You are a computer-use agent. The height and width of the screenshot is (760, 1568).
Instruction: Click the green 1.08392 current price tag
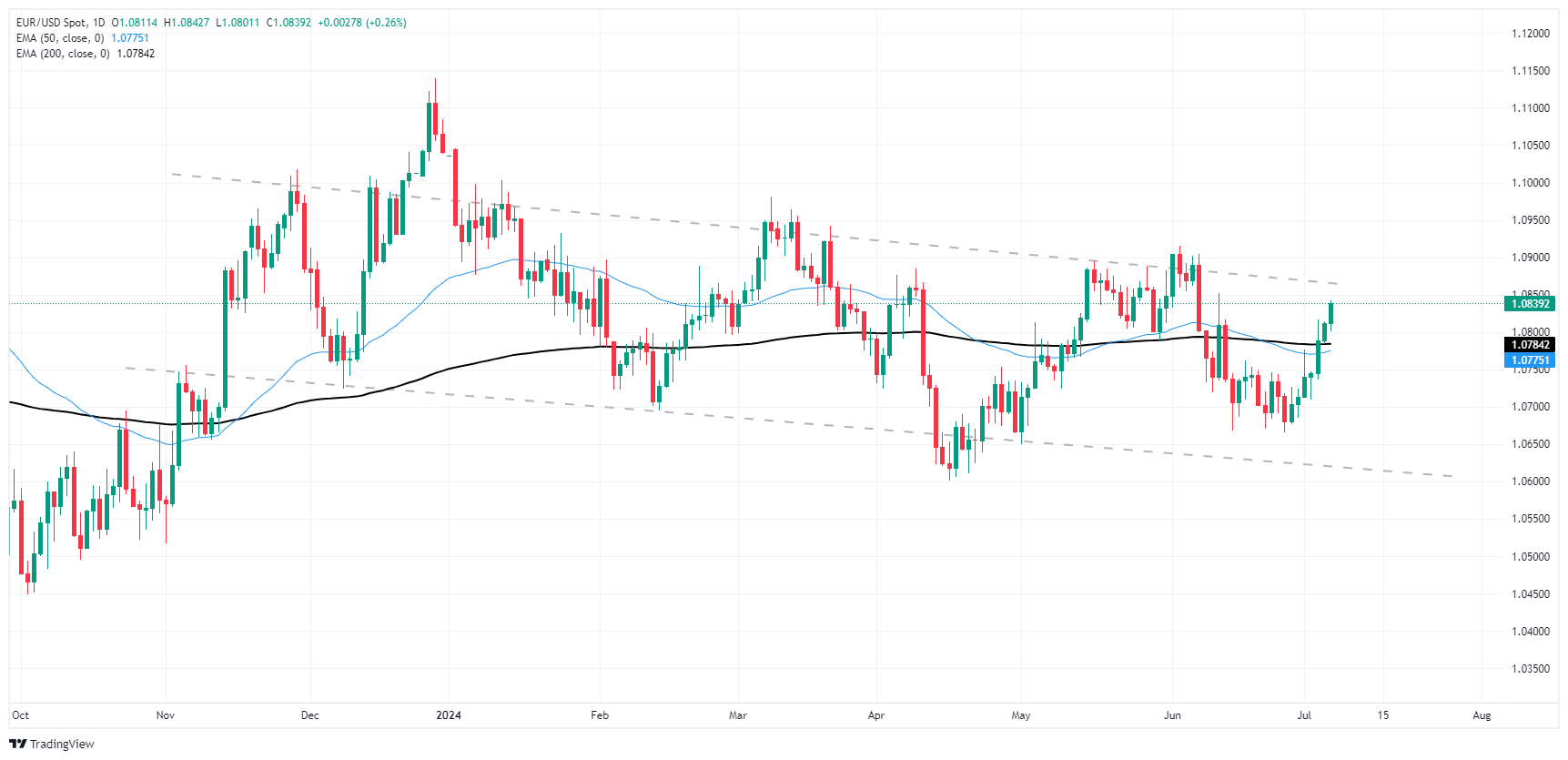pos(1530,304)
